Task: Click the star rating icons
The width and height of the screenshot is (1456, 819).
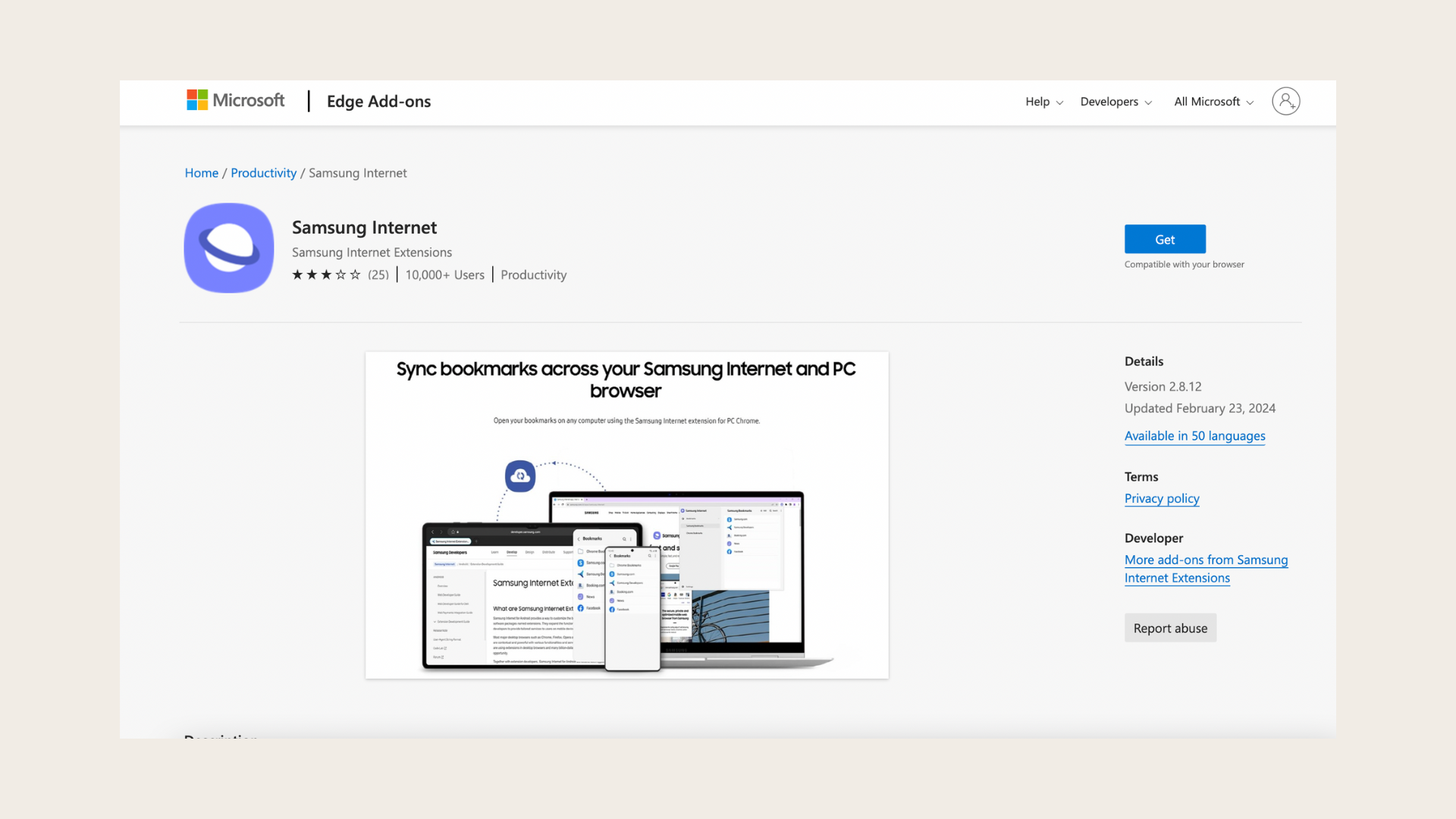Action: point(326,275)
